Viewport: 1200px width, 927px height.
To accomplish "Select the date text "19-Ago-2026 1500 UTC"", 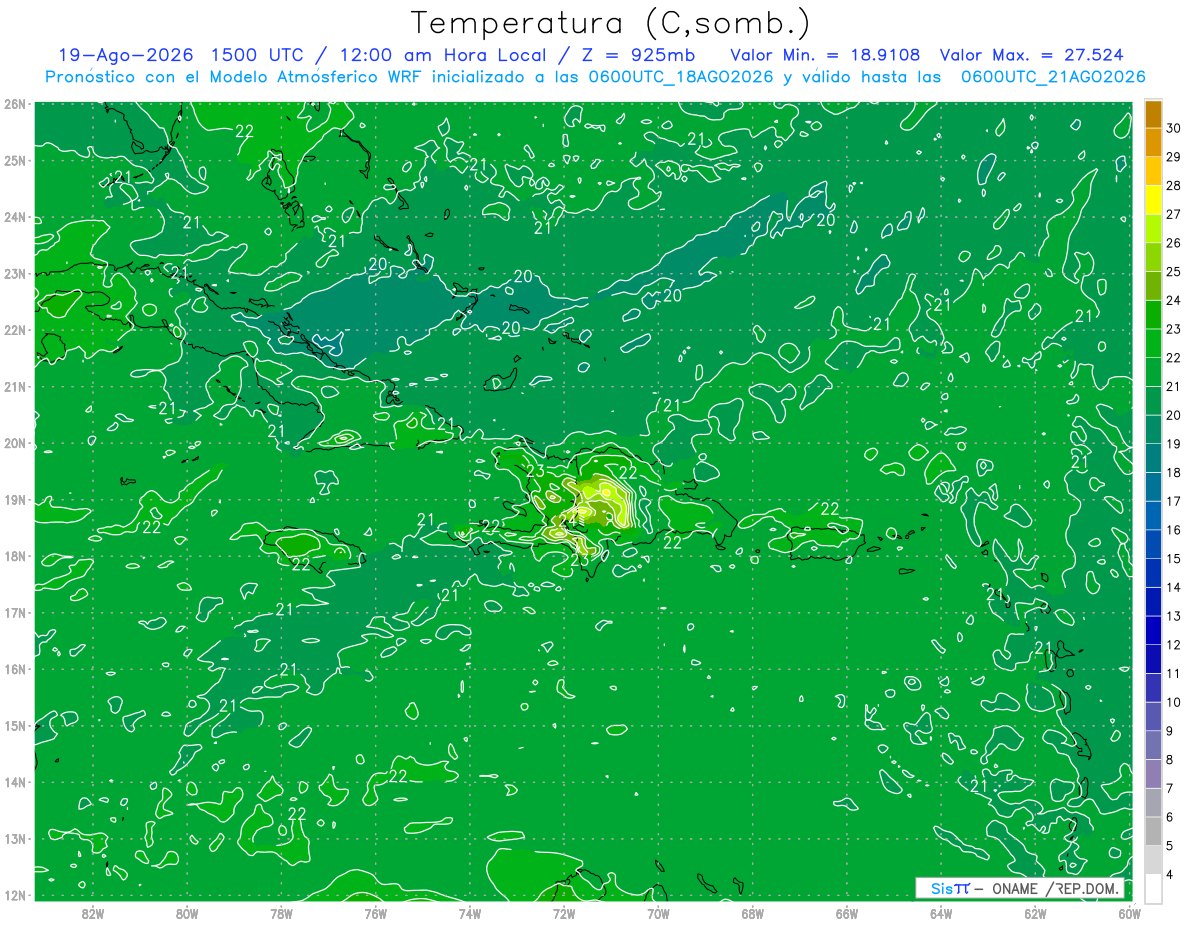I will pyautogui.click(x=183, y=54).
